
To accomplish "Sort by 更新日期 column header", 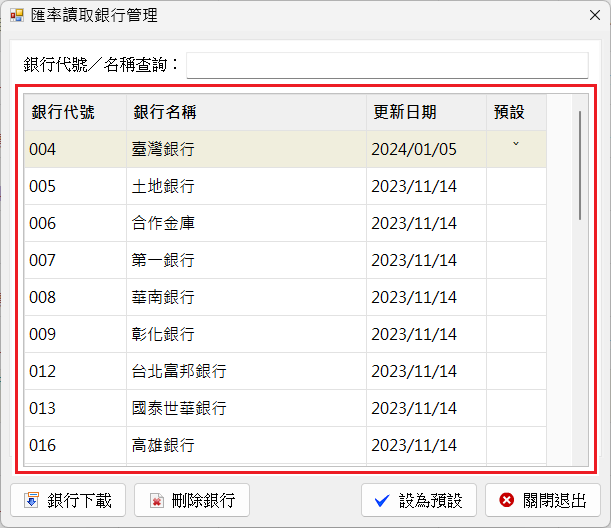I will pyautogui.click(x=426, y=112).
